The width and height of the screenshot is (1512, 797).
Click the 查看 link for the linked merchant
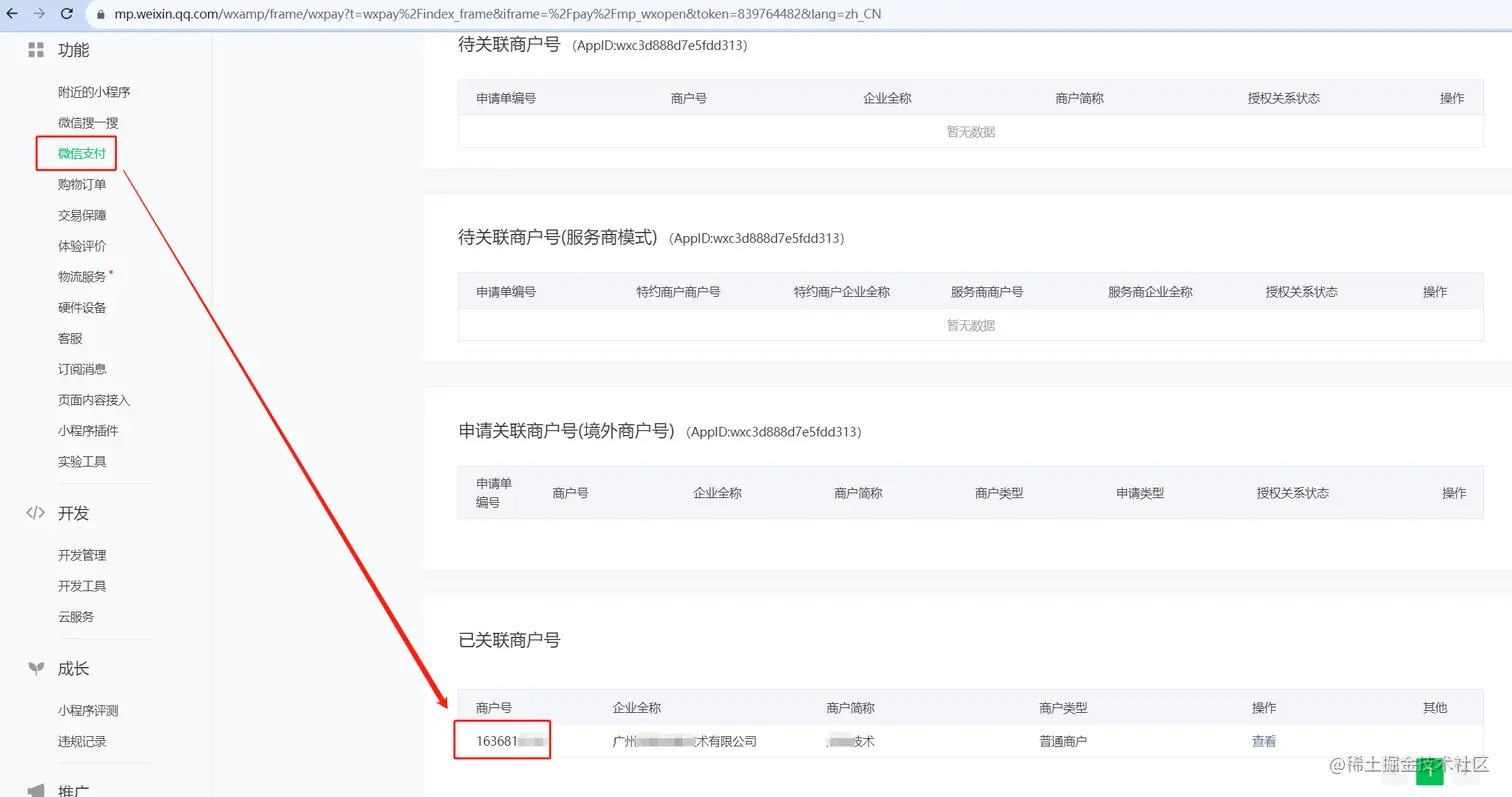[1264, 741]
